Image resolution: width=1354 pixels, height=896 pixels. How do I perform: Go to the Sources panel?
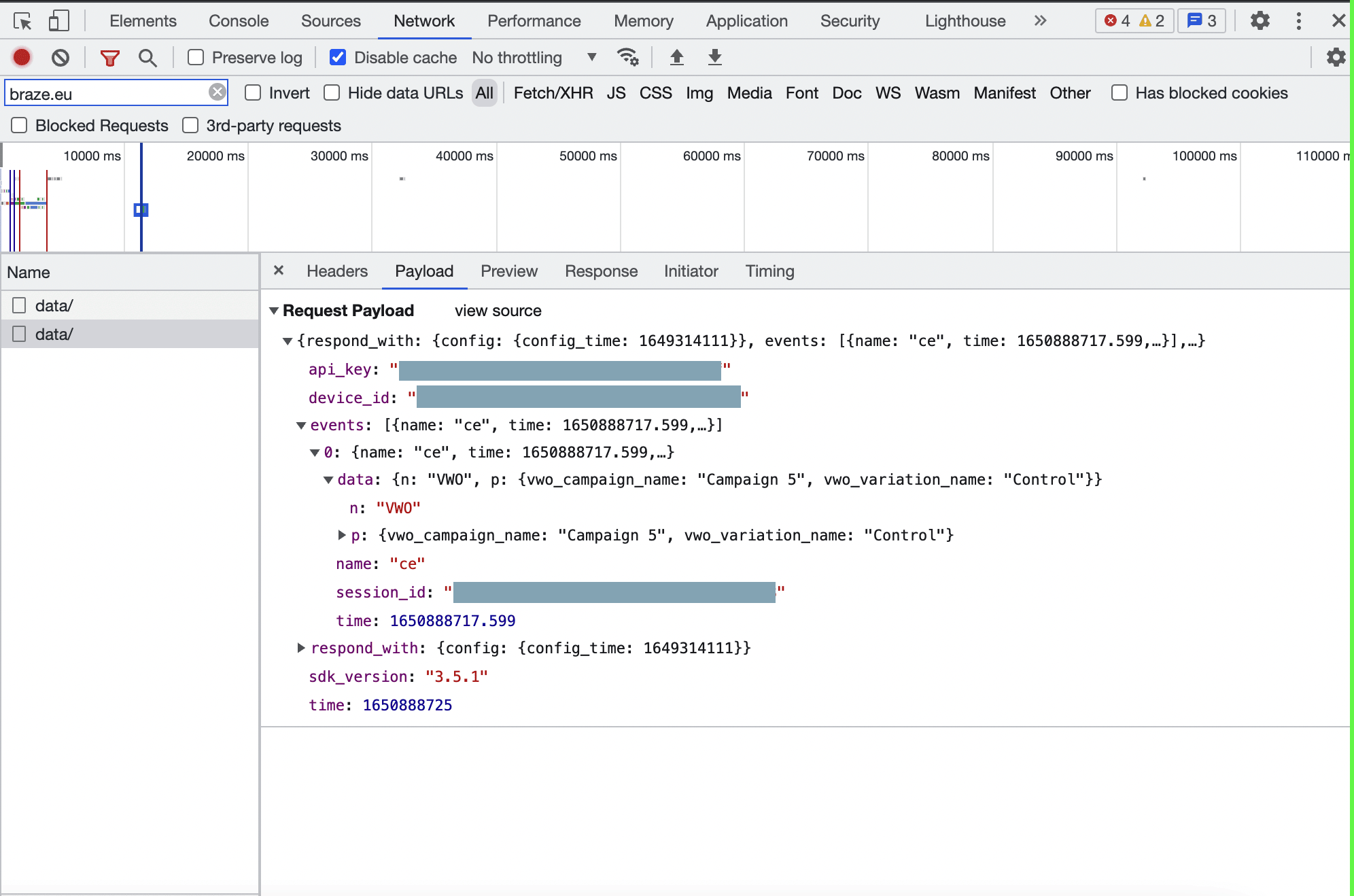[331, 21]
